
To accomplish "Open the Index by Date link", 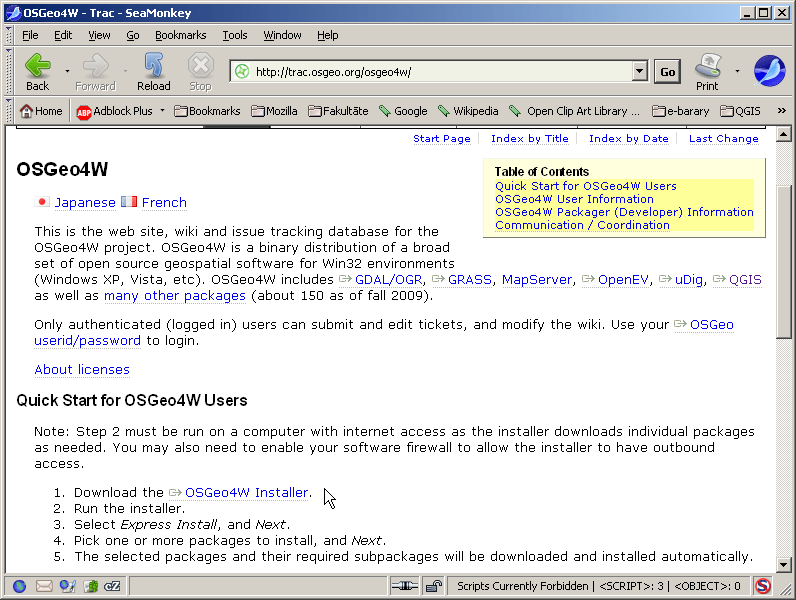I will pos(628,139).
